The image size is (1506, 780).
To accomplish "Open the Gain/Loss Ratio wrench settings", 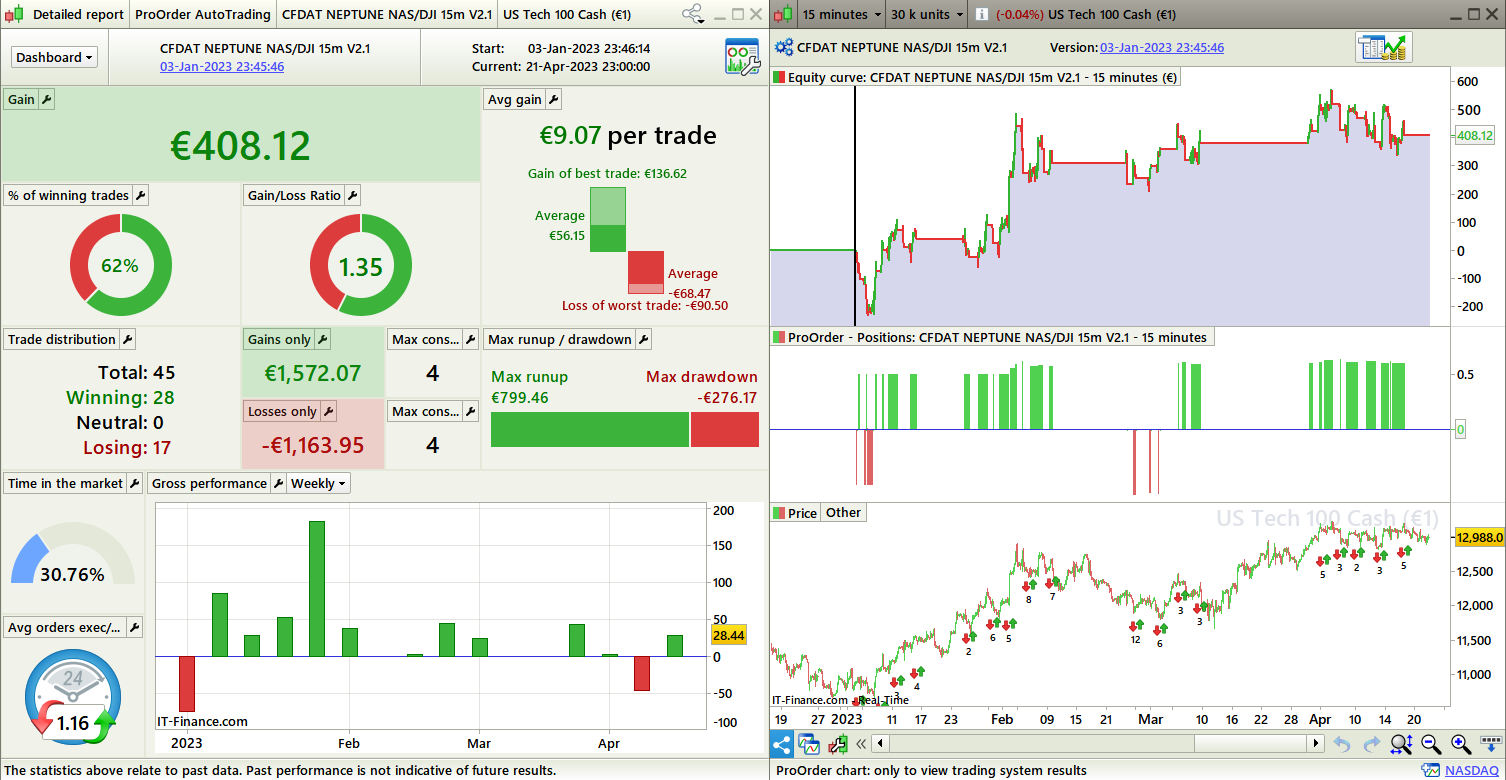I will click(352, 195).
